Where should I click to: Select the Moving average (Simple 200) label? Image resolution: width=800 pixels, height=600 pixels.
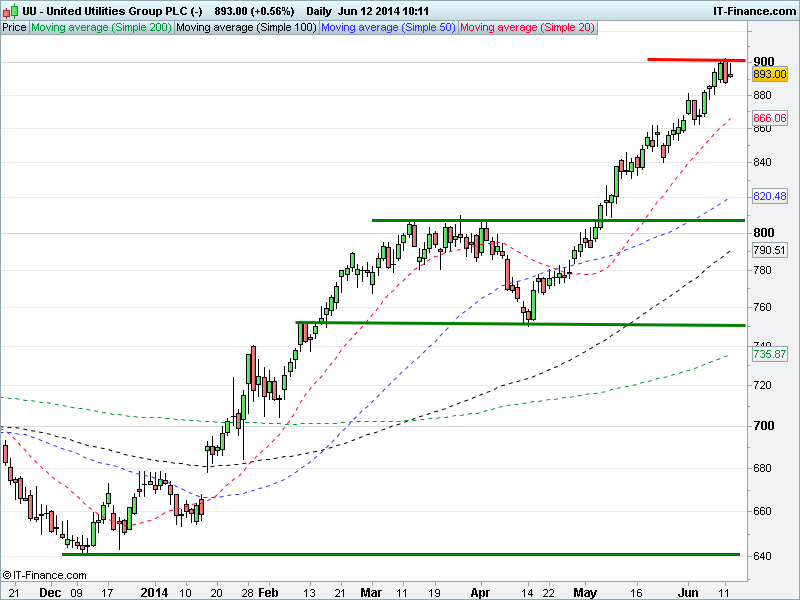[100, 28]
